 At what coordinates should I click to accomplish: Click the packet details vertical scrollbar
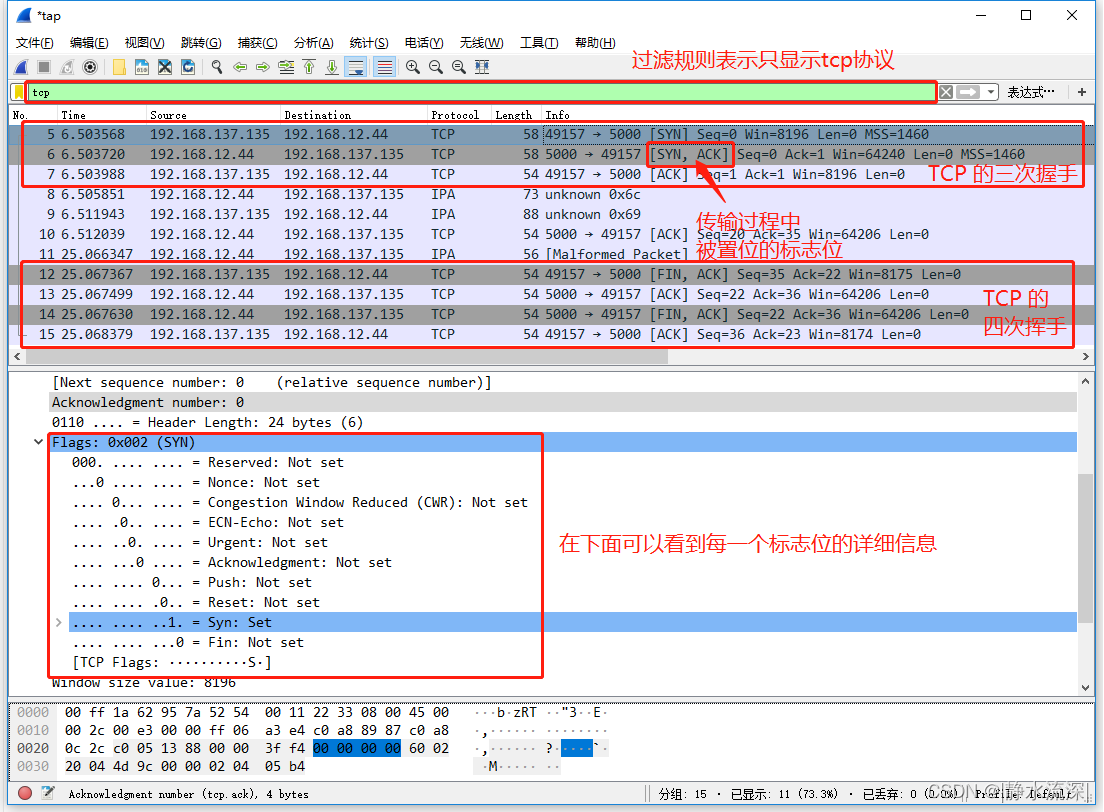tap(1085, 550)
